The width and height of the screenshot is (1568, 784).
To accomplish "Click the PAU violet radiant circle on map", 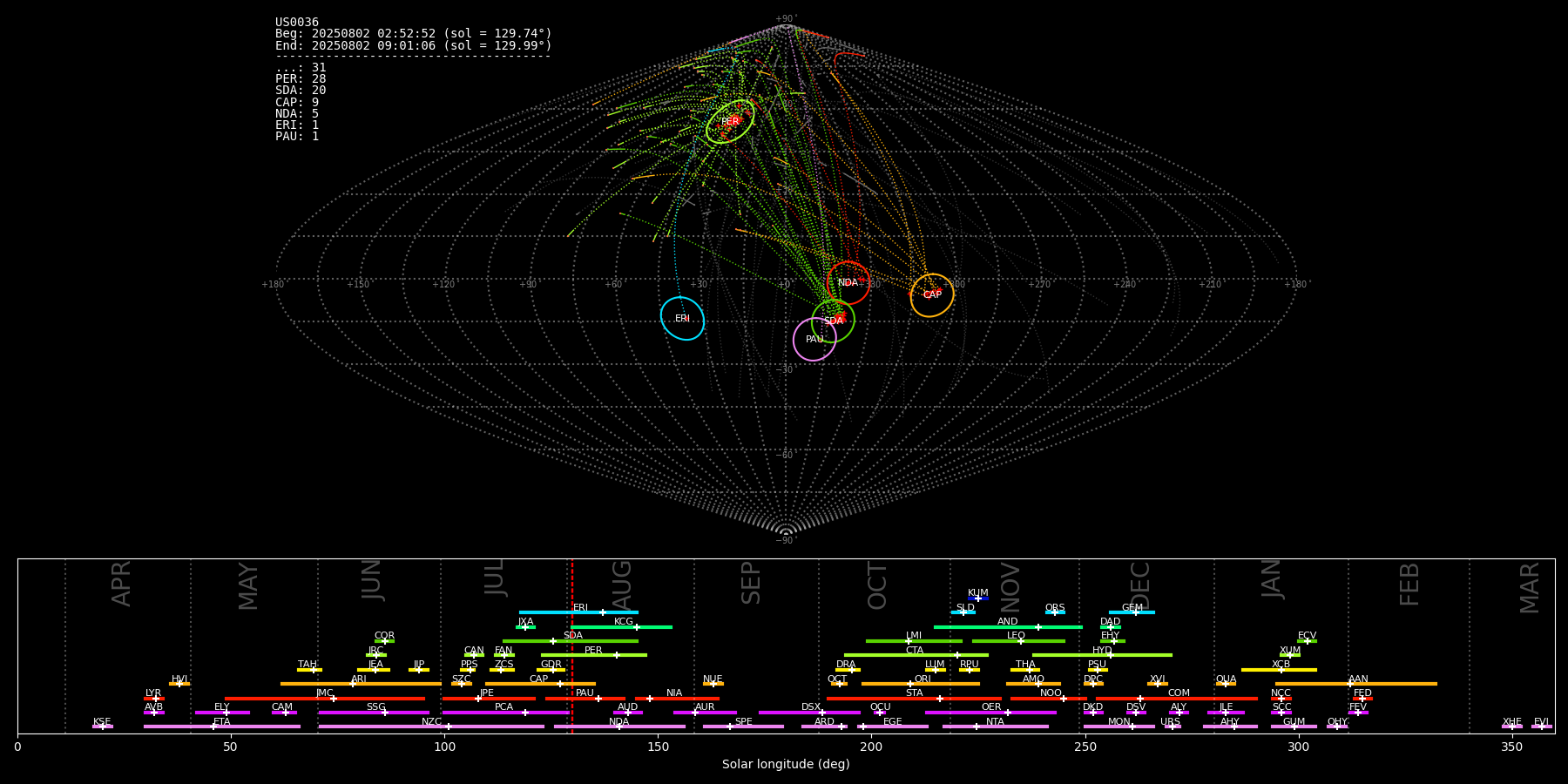I will (x=814, y=340).
